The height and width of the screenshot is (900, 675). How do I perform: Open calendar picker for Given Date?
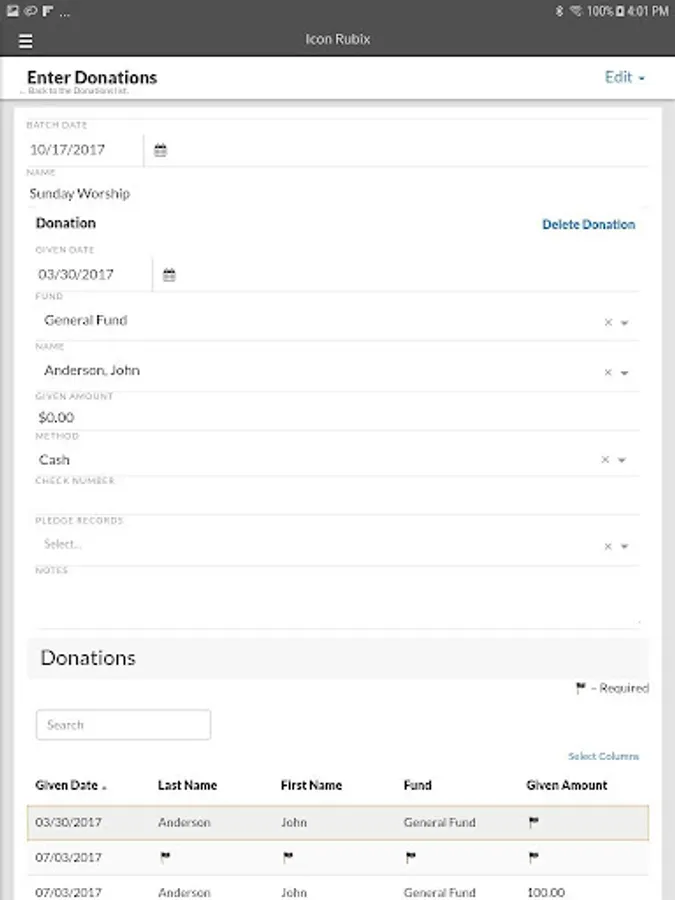(169, 275)
